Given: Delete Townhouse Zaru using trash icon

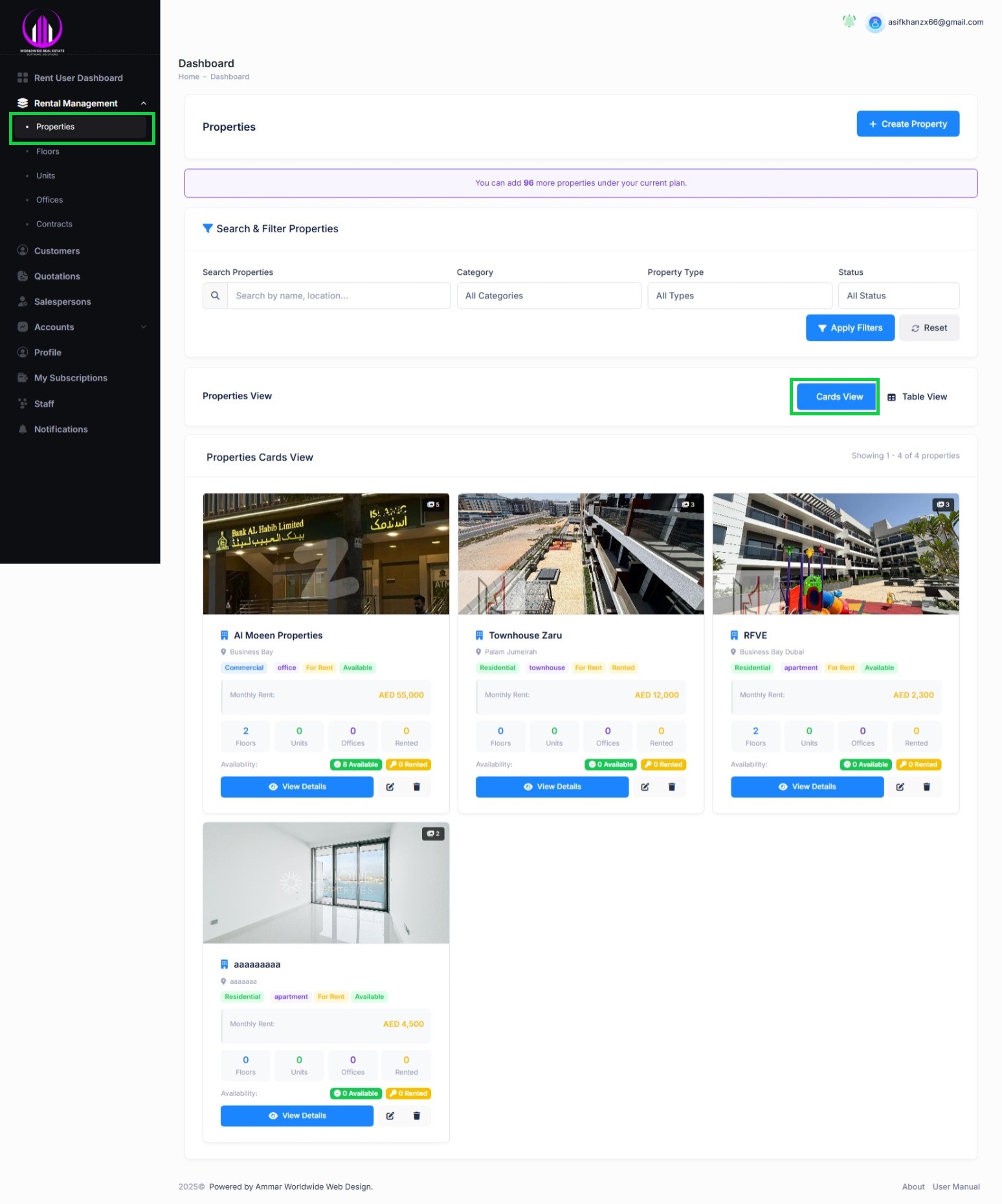Looking at the screenshot, I should (x=671, y=787).
